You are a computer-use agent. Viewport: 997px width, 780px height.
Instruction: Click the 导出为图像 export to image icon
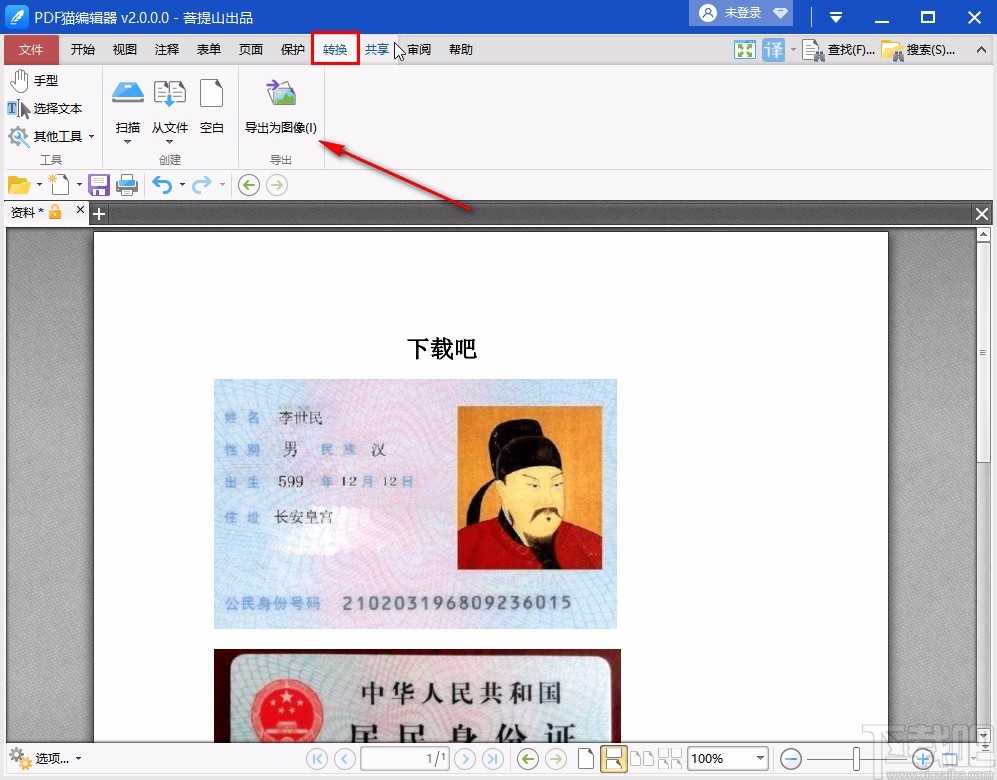click(x=280, y=92)
